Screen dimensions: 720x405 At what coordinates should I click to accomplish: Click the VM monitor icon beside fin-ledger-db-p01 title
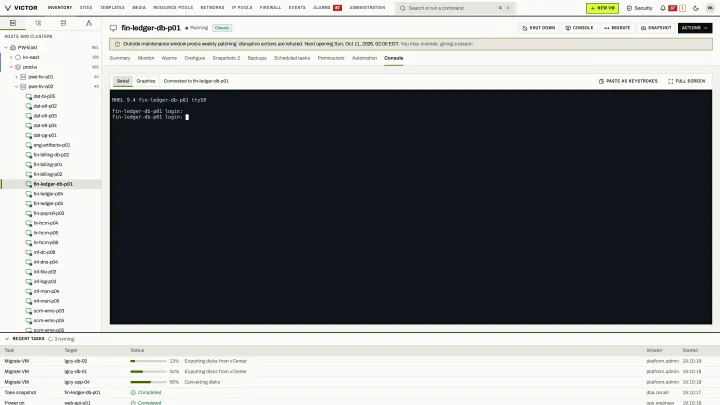point(113,28)
